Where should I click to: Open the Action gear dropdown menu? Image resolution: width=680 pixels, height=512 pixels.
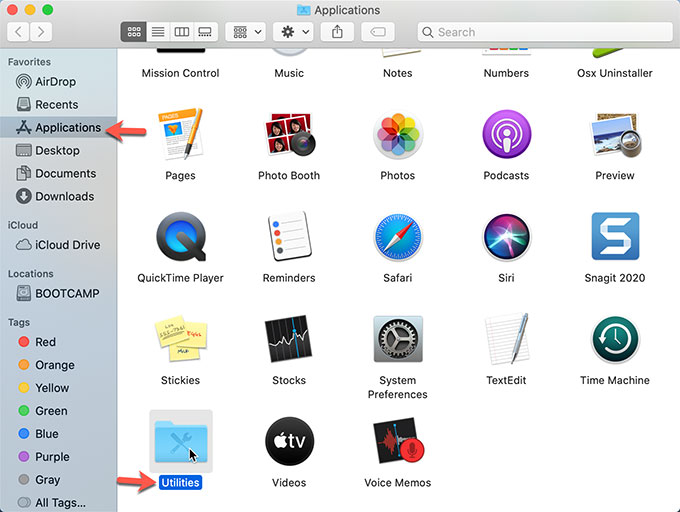point(293,32)
